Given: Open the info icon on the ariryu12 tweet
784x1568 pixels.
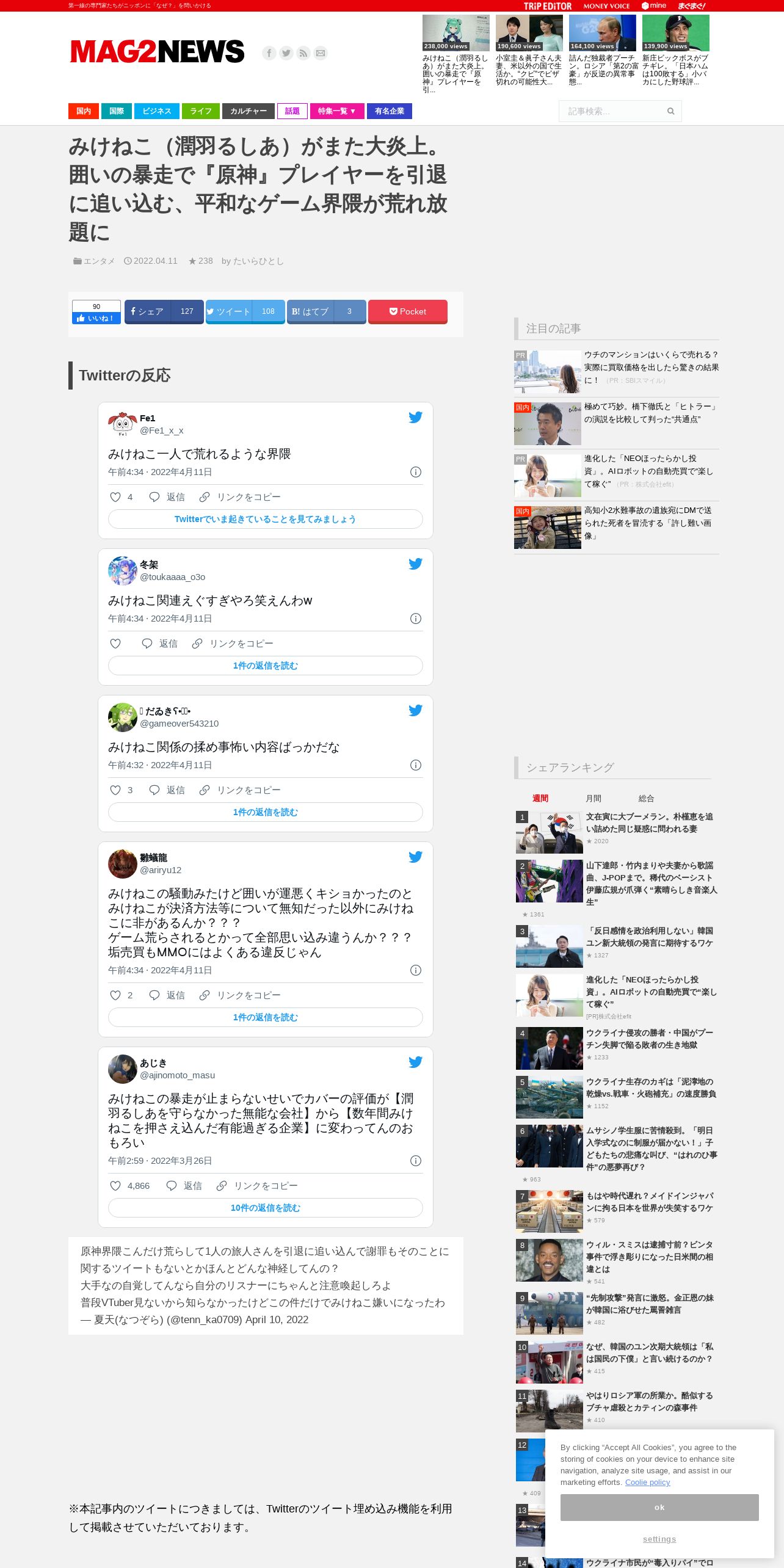Looking at the screenshot, I should [416, 970].
